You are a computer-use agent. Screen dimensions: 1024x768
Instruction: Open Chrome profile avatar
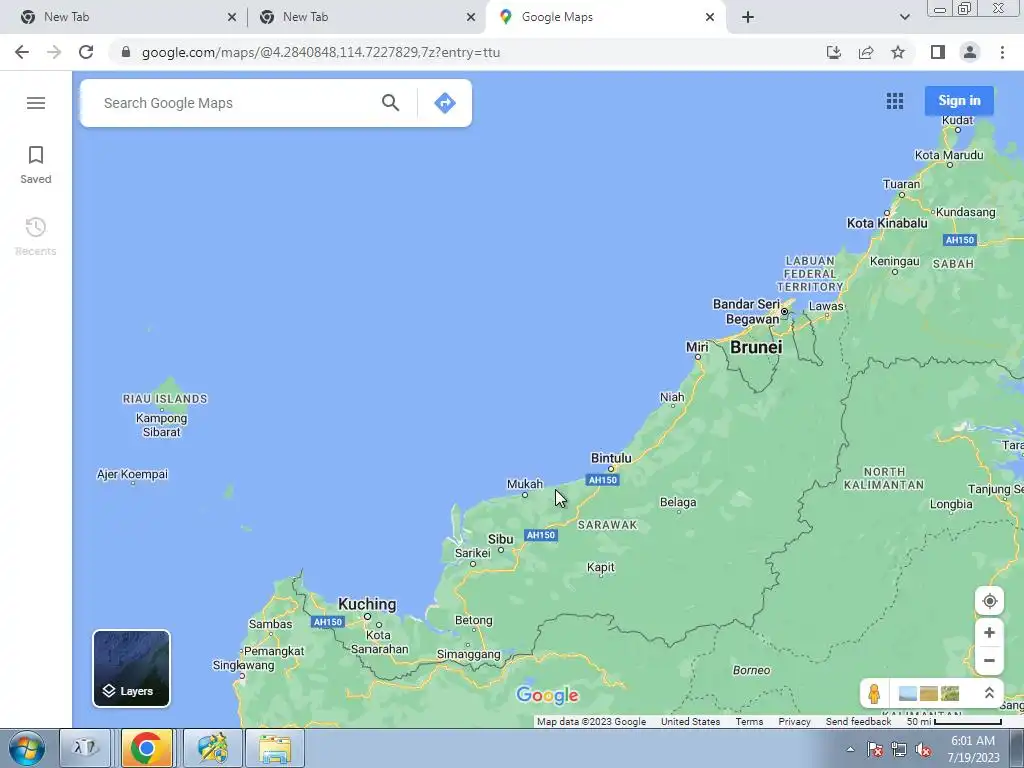[970, 52]
